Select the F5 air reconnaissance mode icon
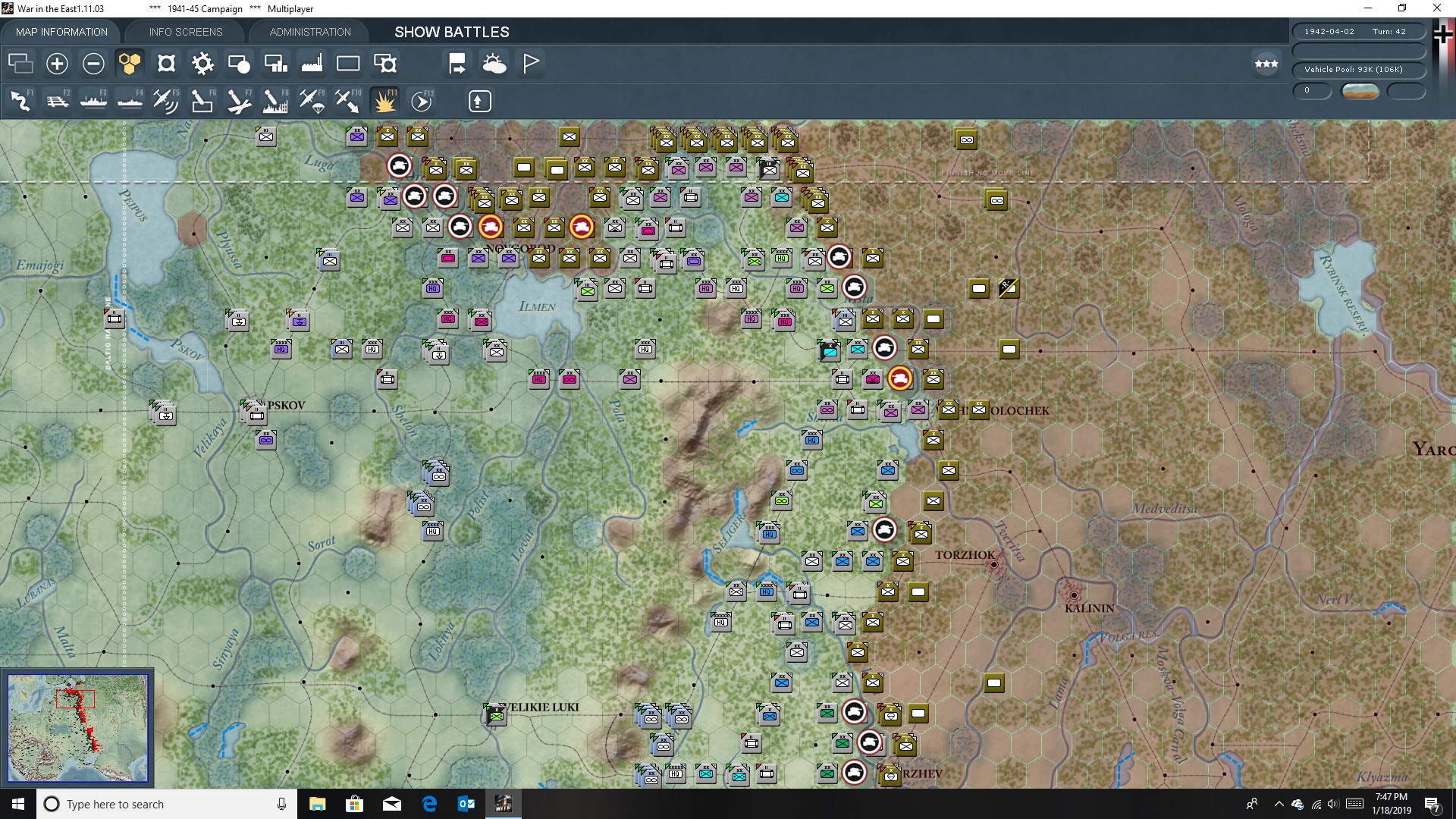Image resolution: width=1456 pixels, height=819 pixels. pyautogui.click(x=166, y=101)
